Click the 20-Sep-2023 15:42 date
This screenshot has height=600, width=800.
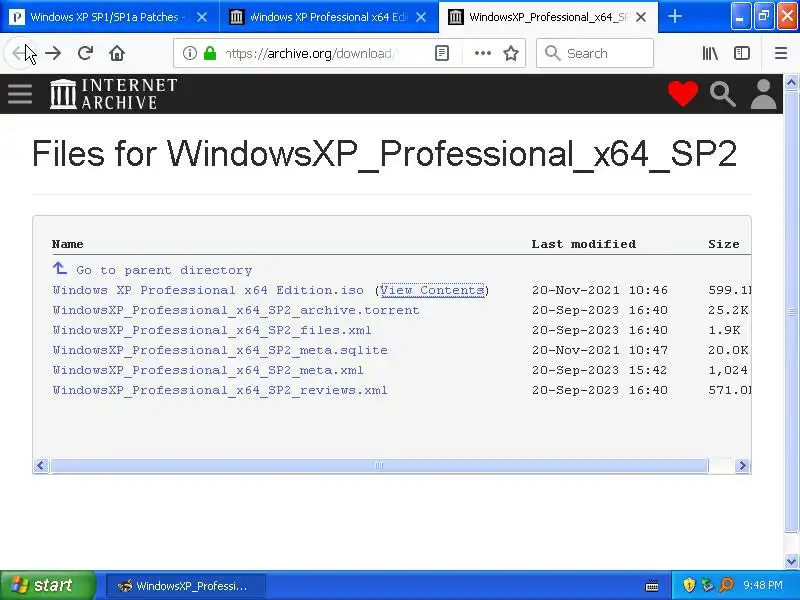tap(599, 370)
